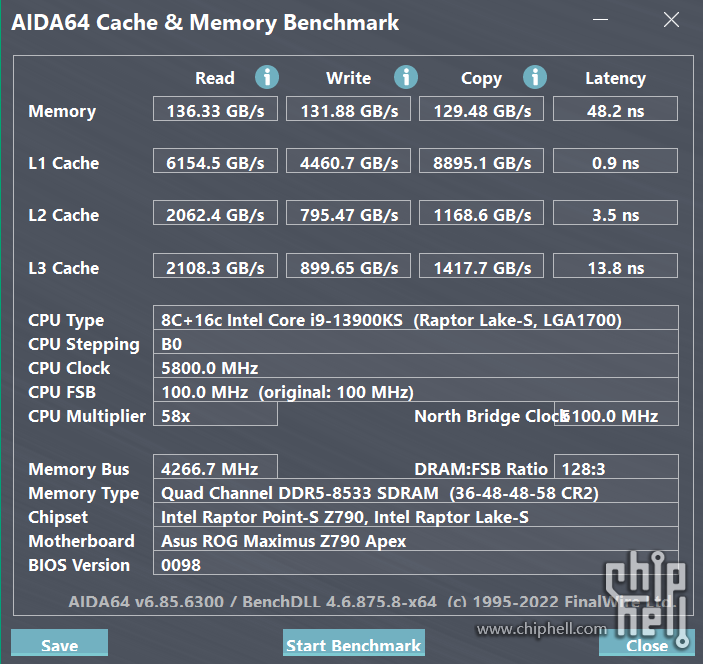Click the BIOS Version 0098 field

(416, 563)
